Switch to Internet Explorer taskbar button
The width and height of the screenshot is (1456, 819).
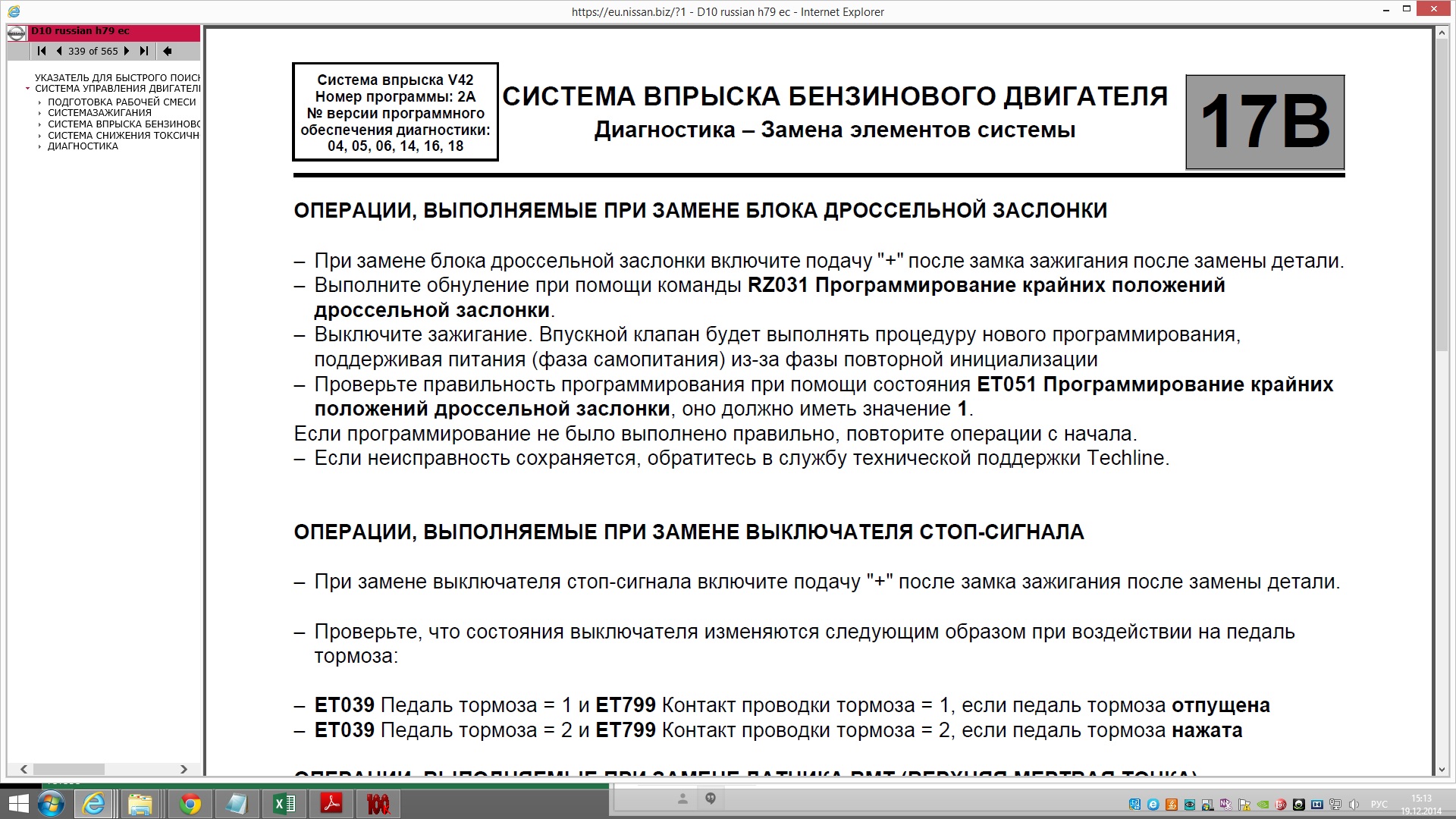click(94, 804)
